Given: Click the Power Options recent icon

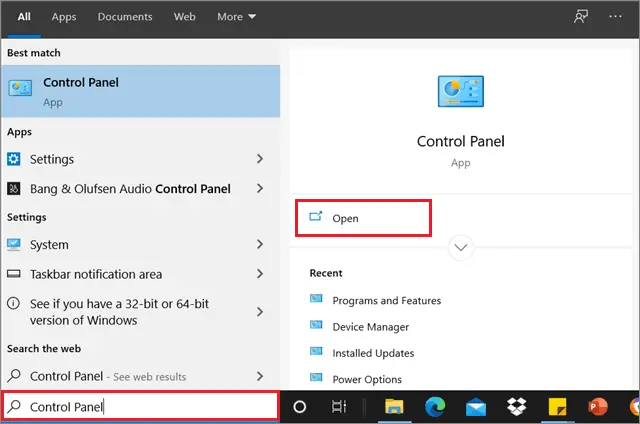Looking at the screenshot, I should pyautogui.click(x=316, y=377).
